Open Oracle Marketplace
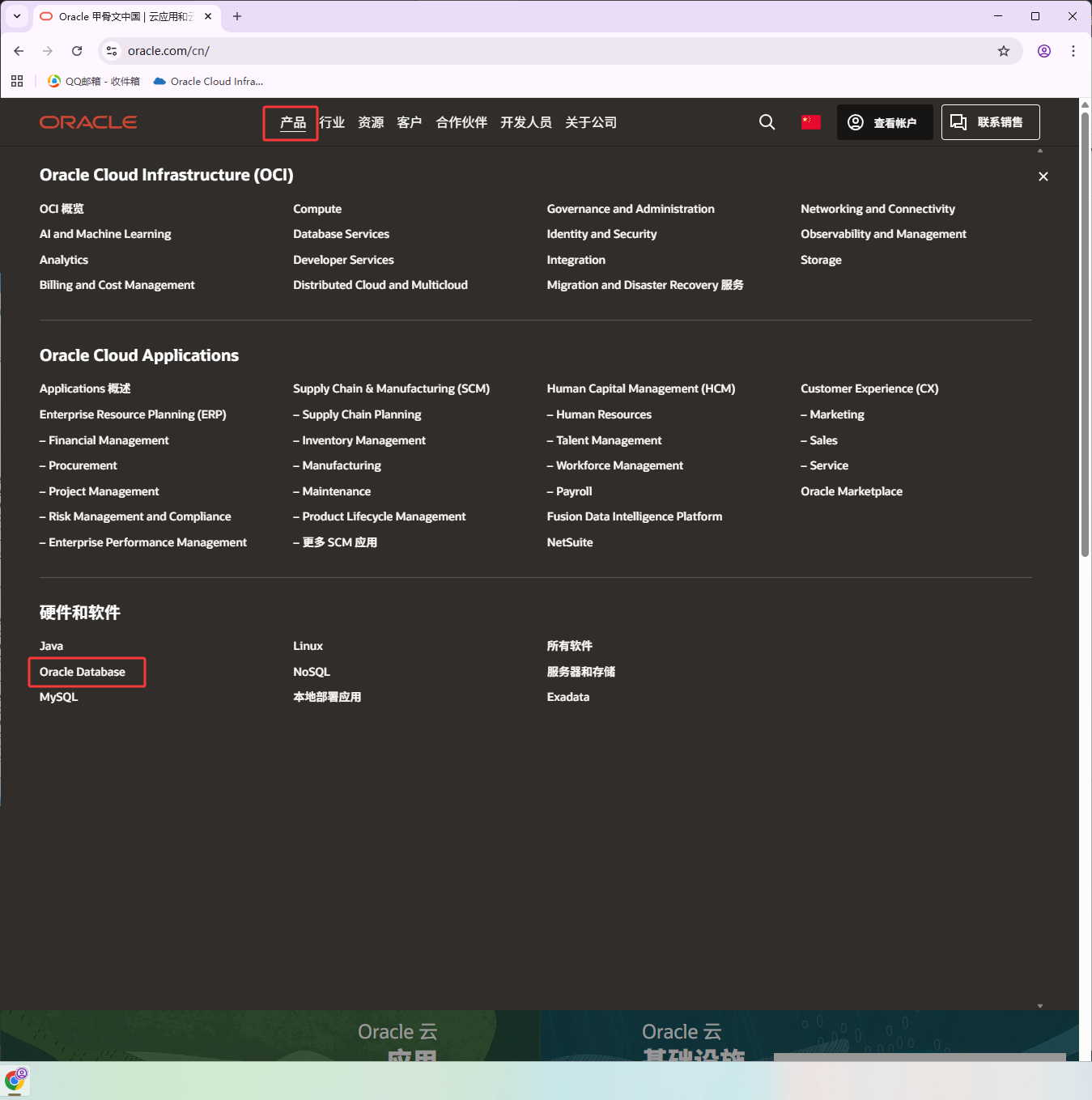This screenshot has width=1092, height=1100. (852, 491)
